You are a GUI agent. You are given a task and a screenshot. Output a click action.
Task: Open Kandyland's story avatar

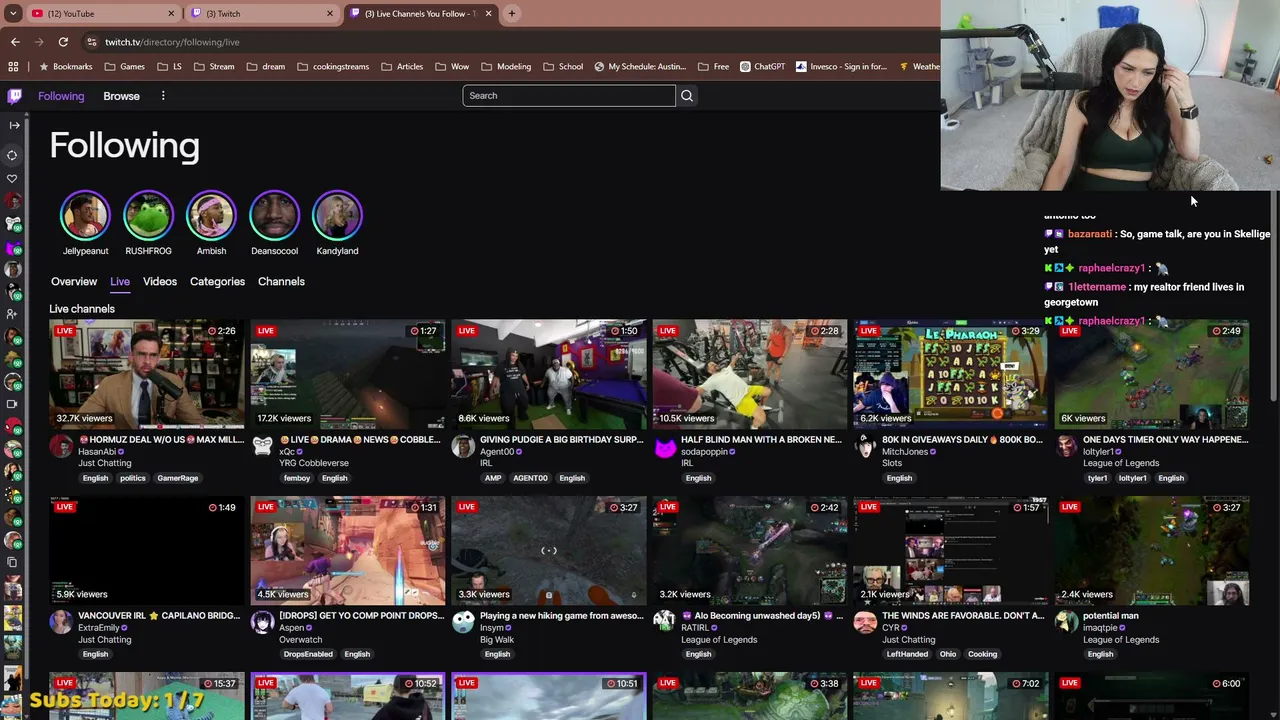[x=337, y=215]
